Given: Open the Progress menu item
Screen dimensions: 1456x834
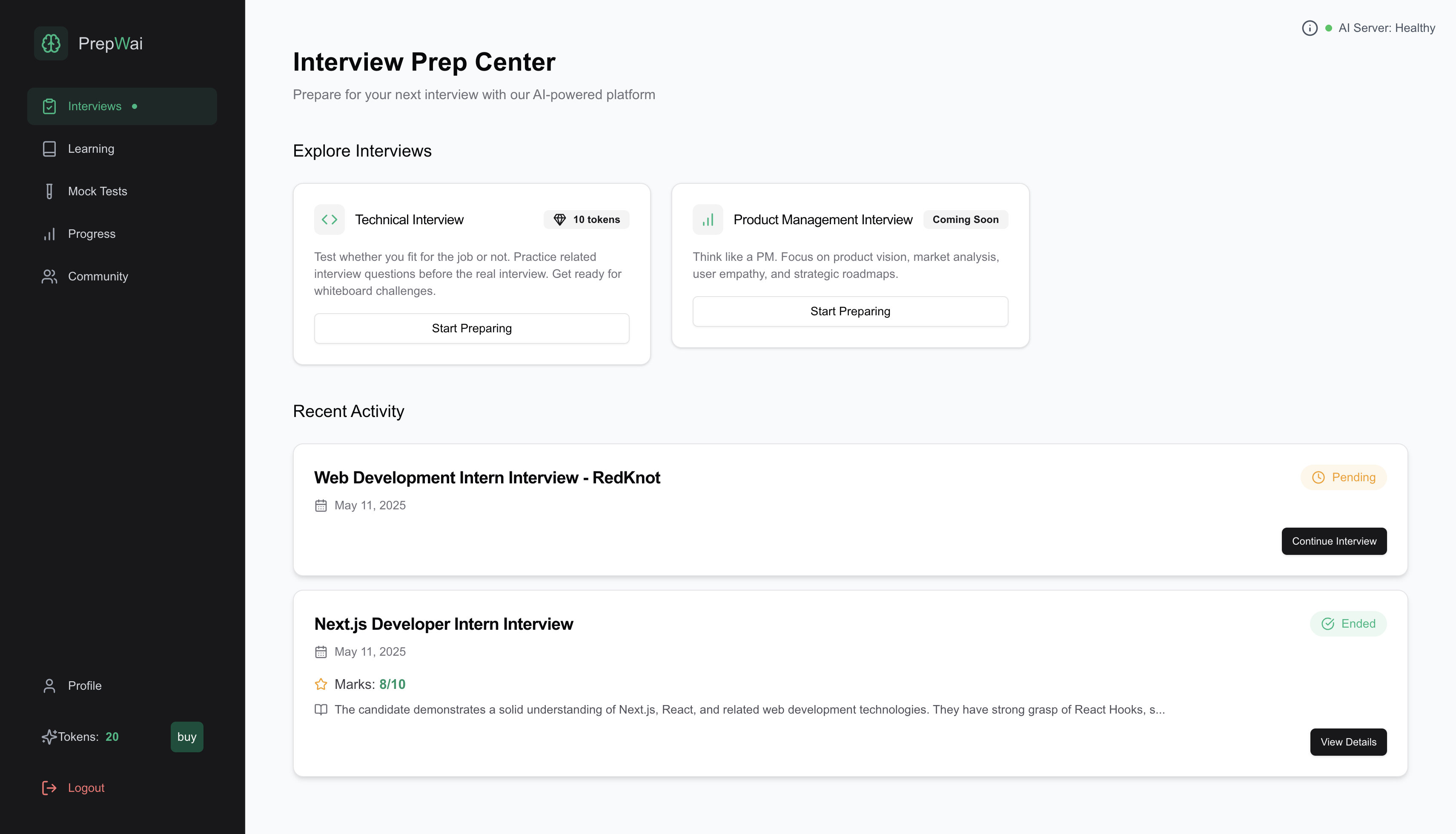Looking at the screenshot, I should tap(92, 234).
